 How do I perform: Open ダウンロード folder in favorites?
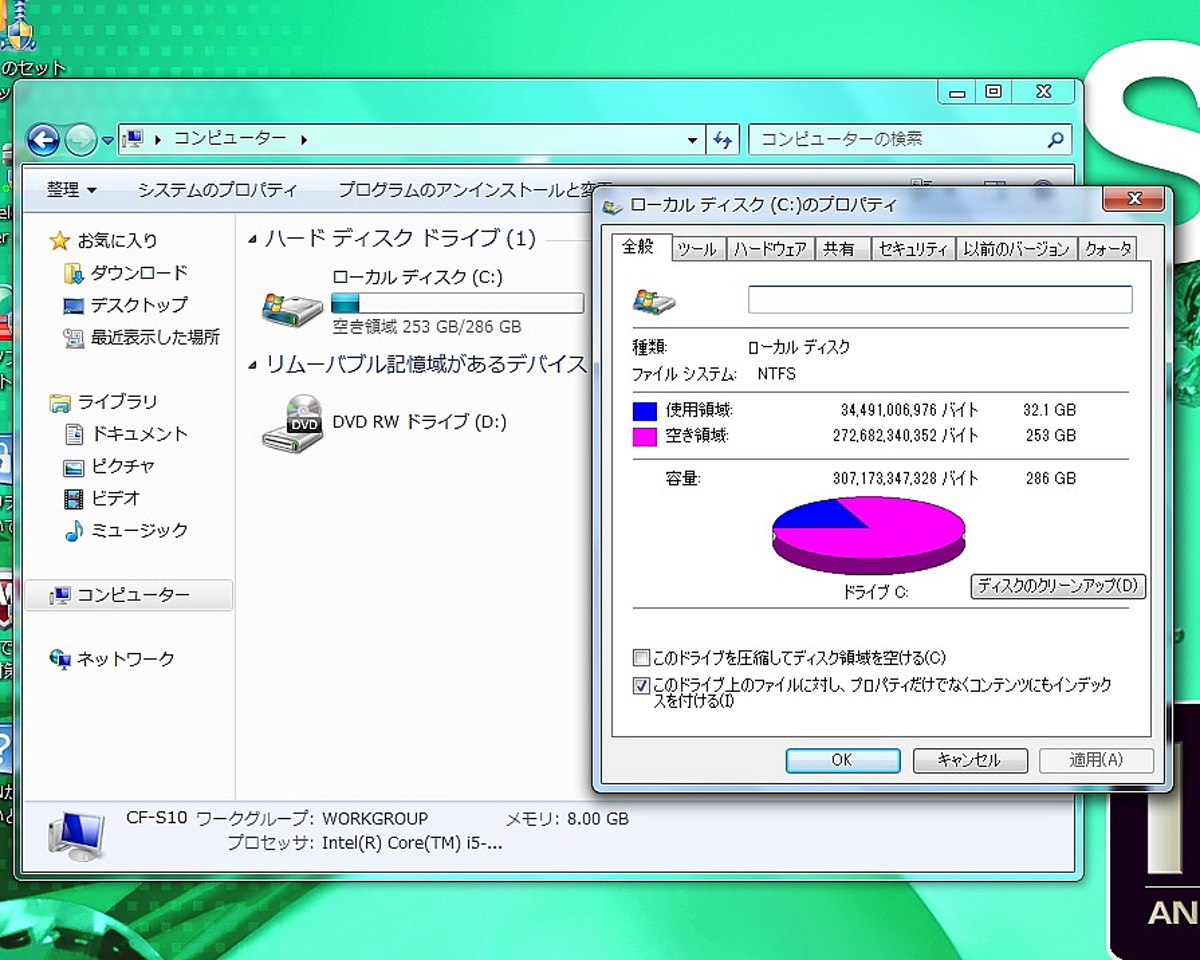point(127,273)
